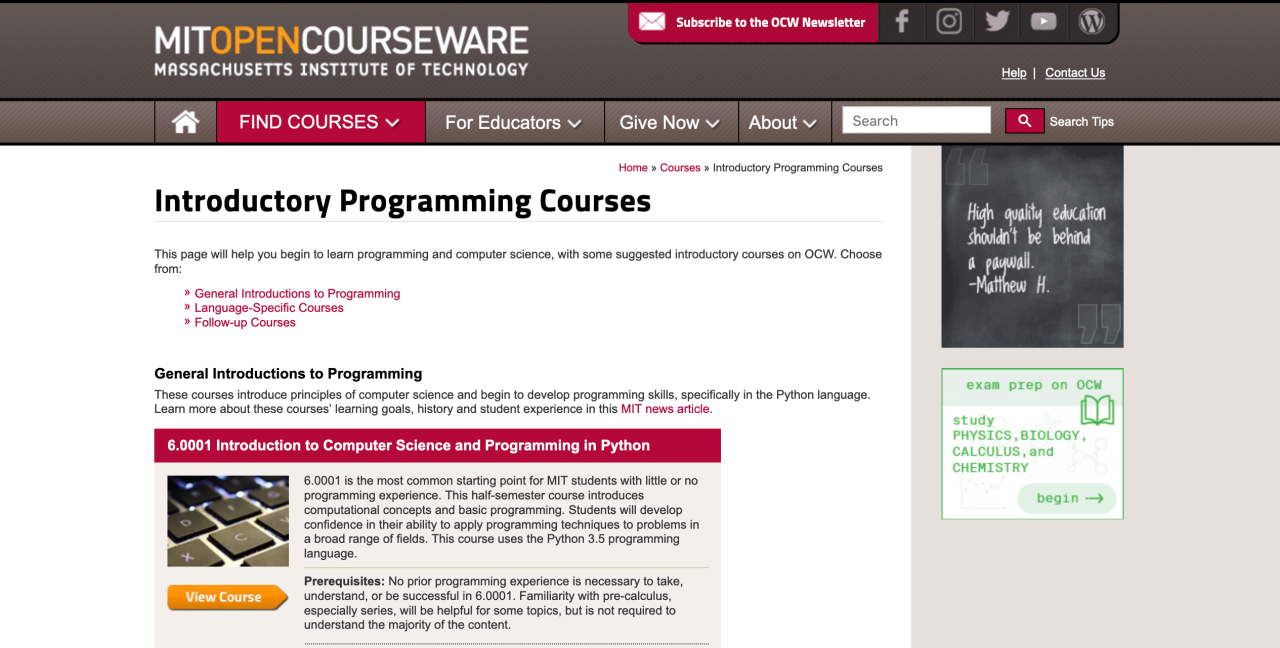This screenshot has height=648, width=1280.
Task: Click inside the Search input field
Action: click(915, 120)
